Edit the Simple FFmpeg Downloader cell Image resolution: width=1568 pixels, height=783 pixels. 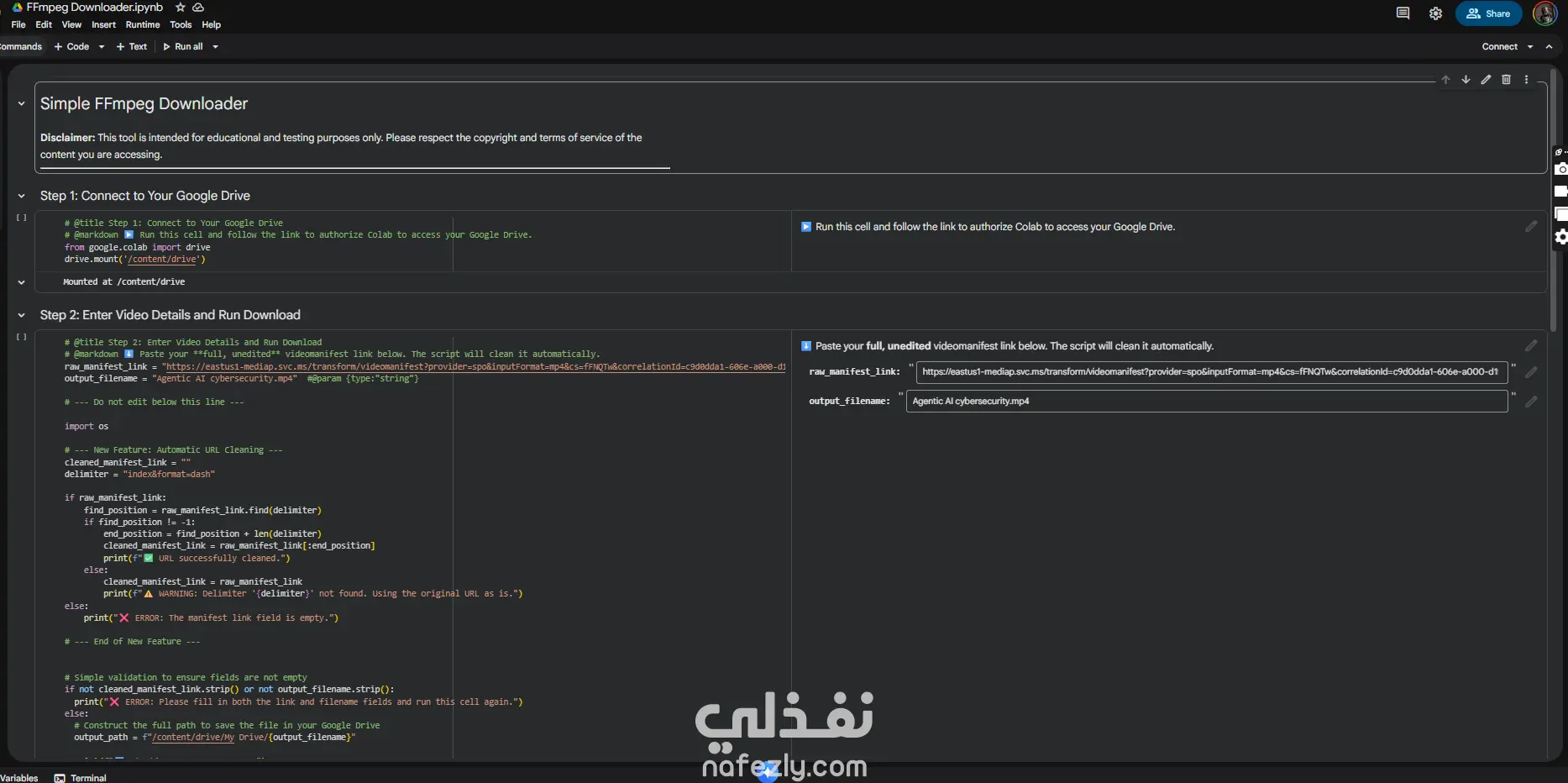pos(1486,80)
